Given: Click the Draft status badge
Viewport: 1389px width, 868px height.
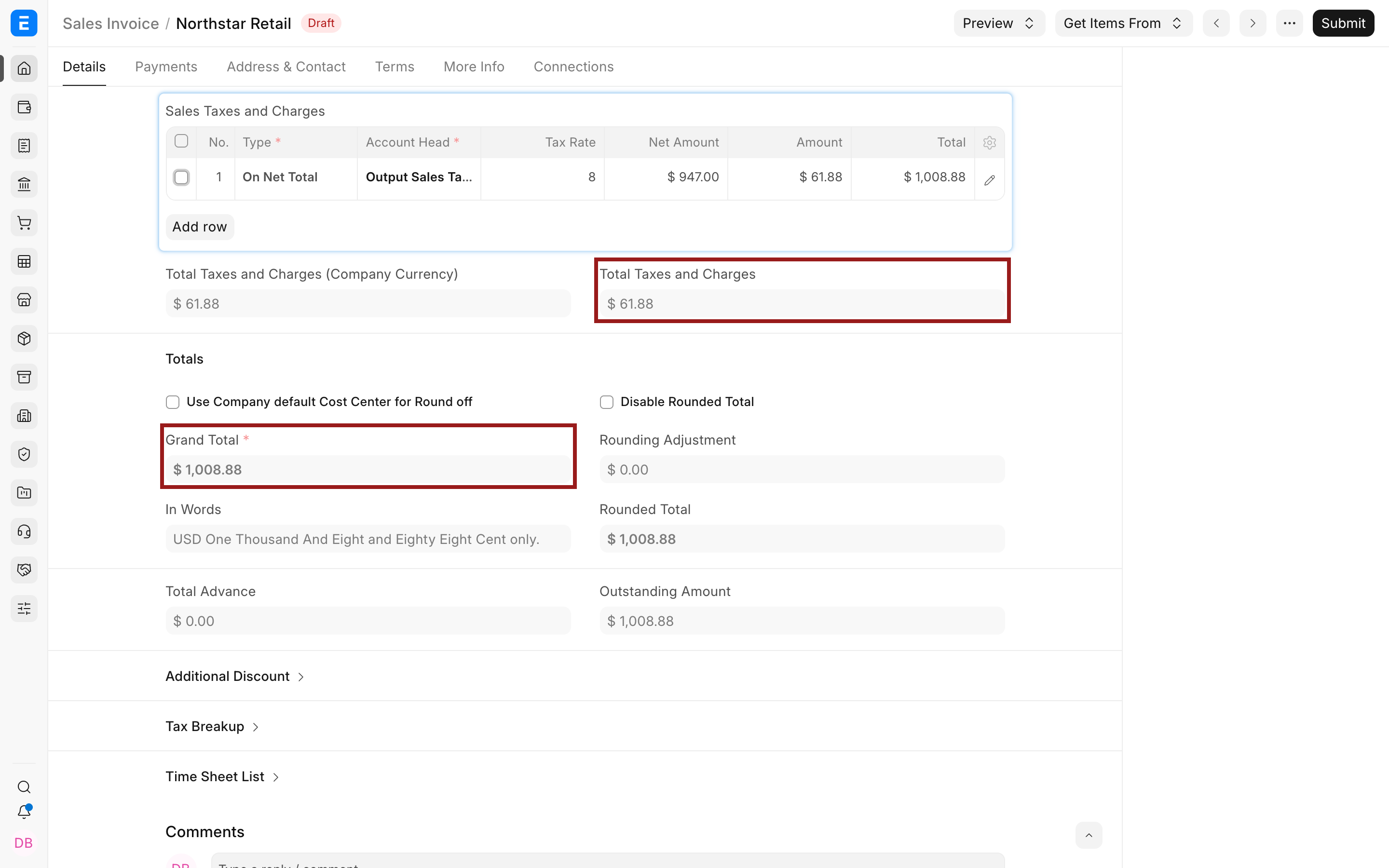Looking at the screenshot, I should pos(321,23).
